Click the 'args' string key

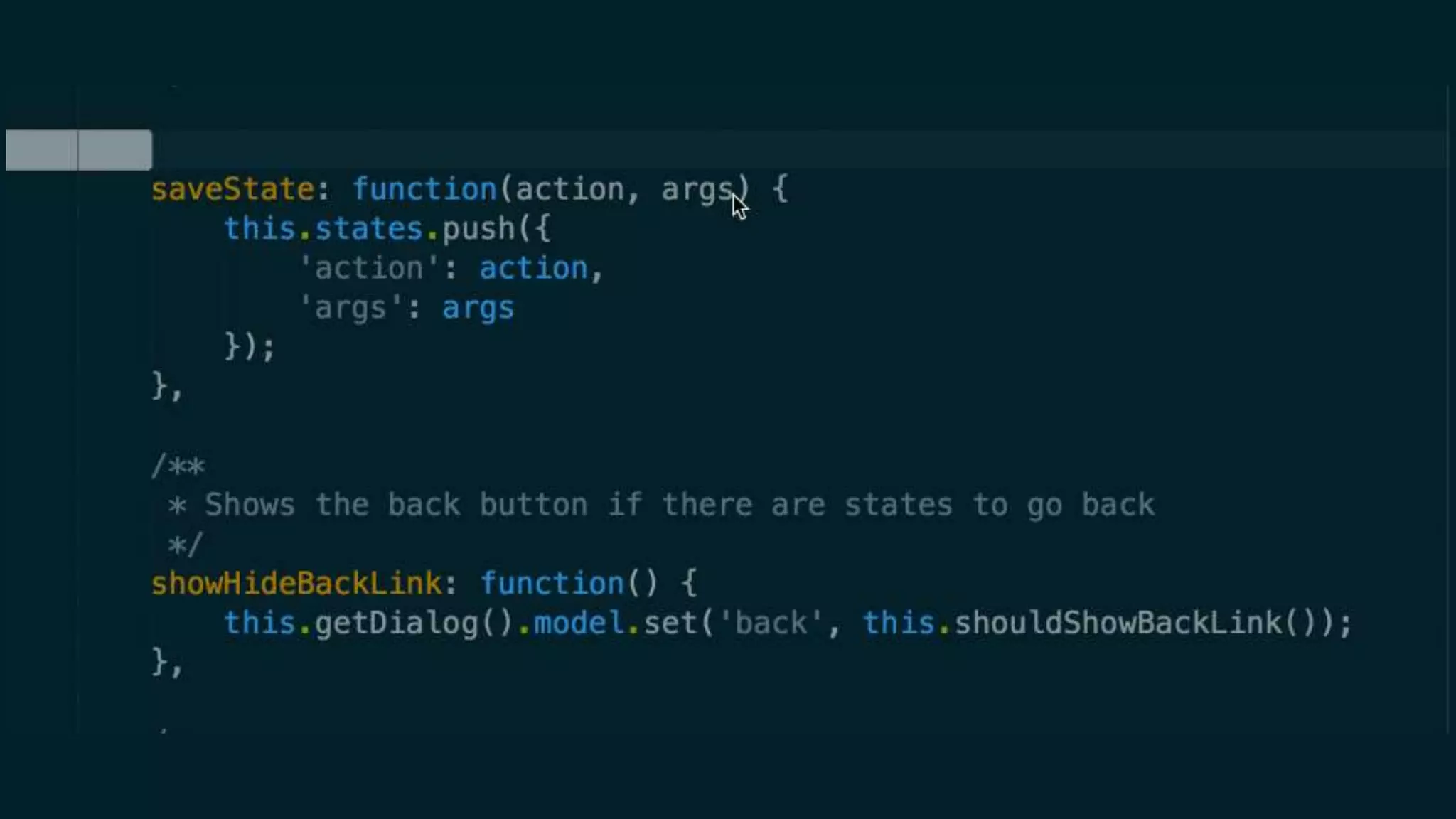[x=350, y=309]
